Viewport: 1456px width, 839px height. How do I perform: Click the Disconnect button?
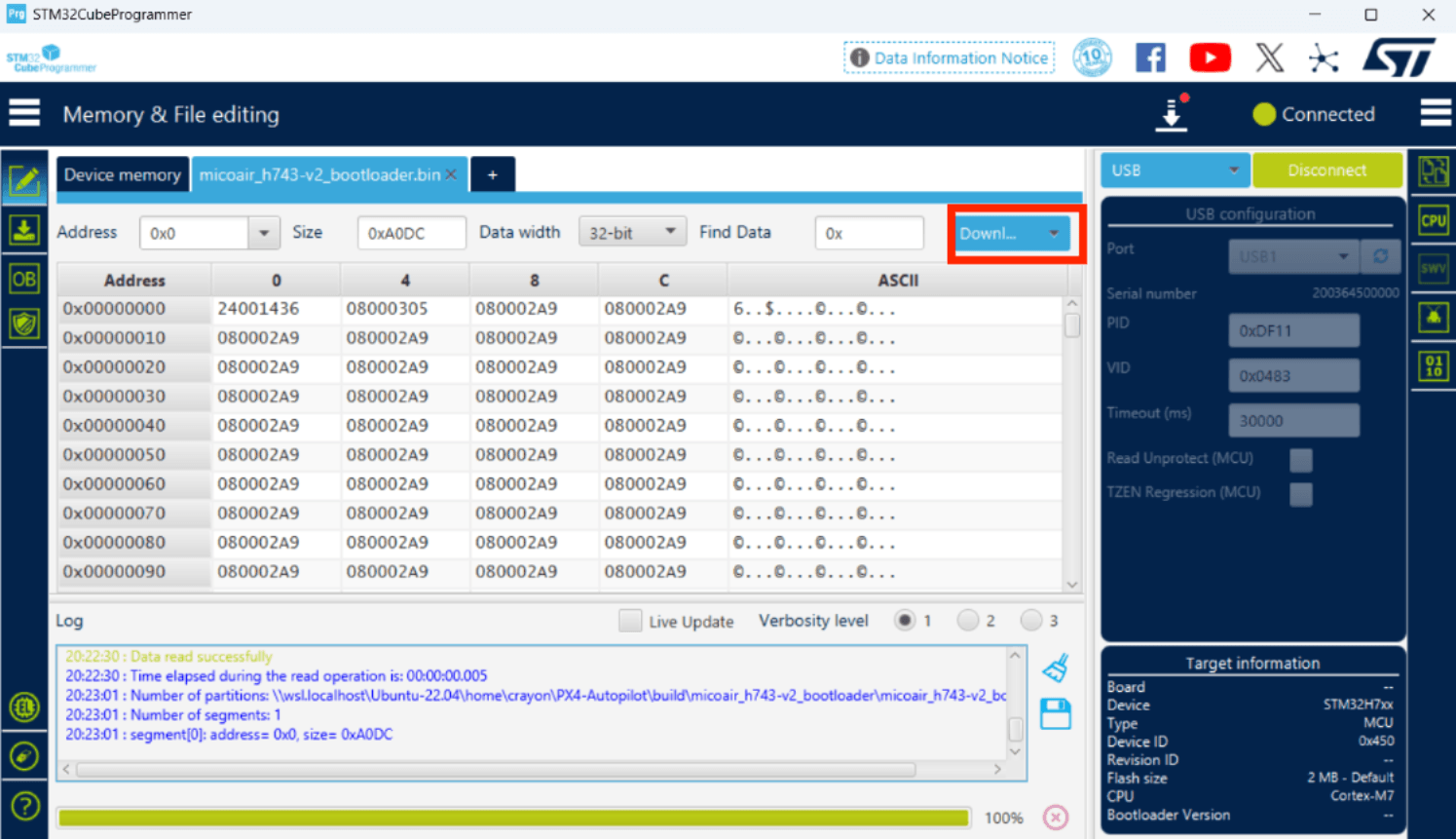pos(1326,170)
